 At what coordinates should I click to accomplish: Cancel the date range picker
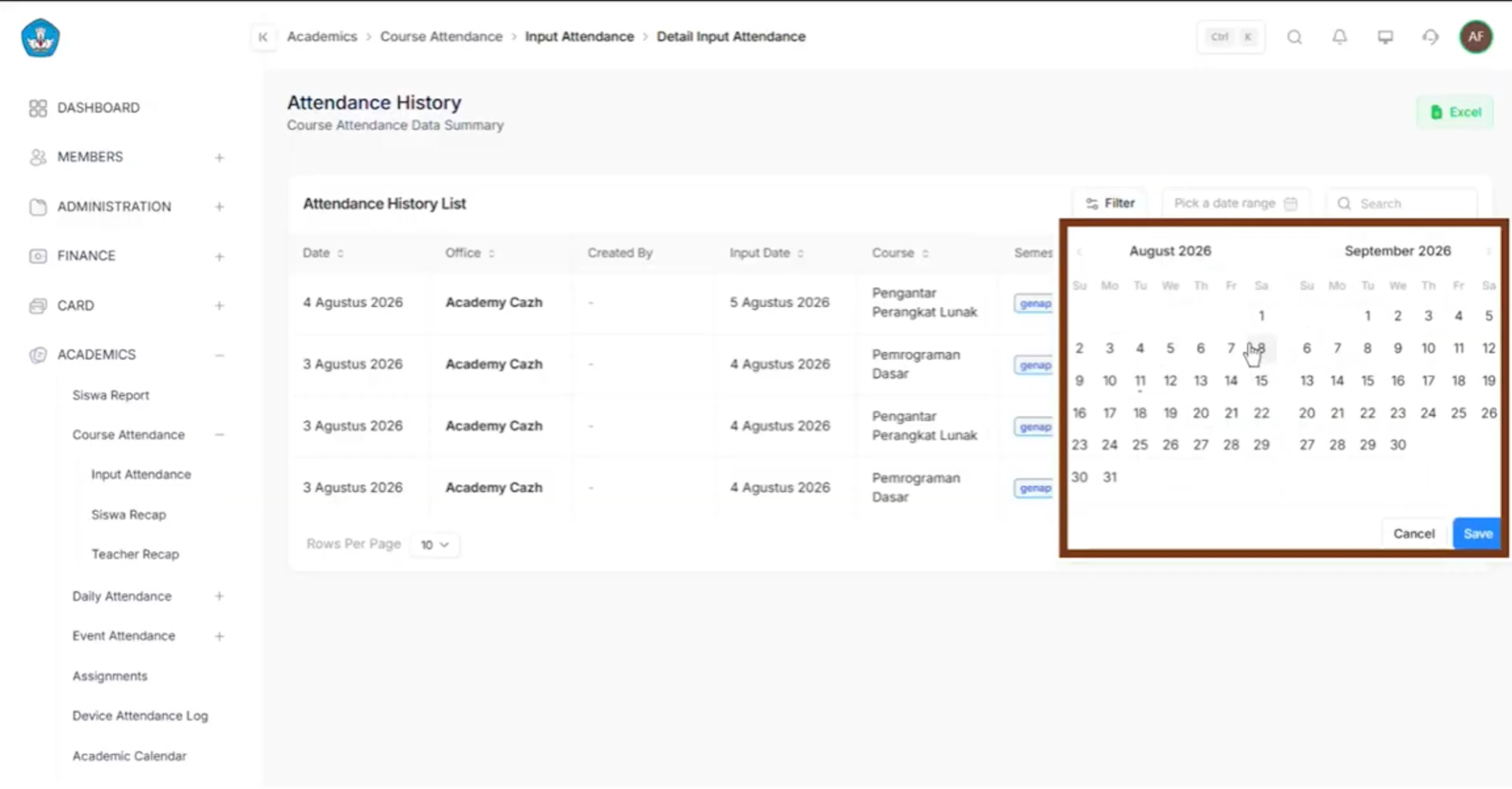point(1414,534)
